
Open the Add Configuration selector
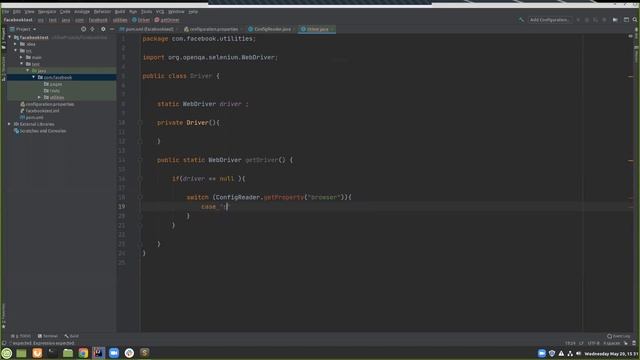pyautogui.click(x=549, y=20)
